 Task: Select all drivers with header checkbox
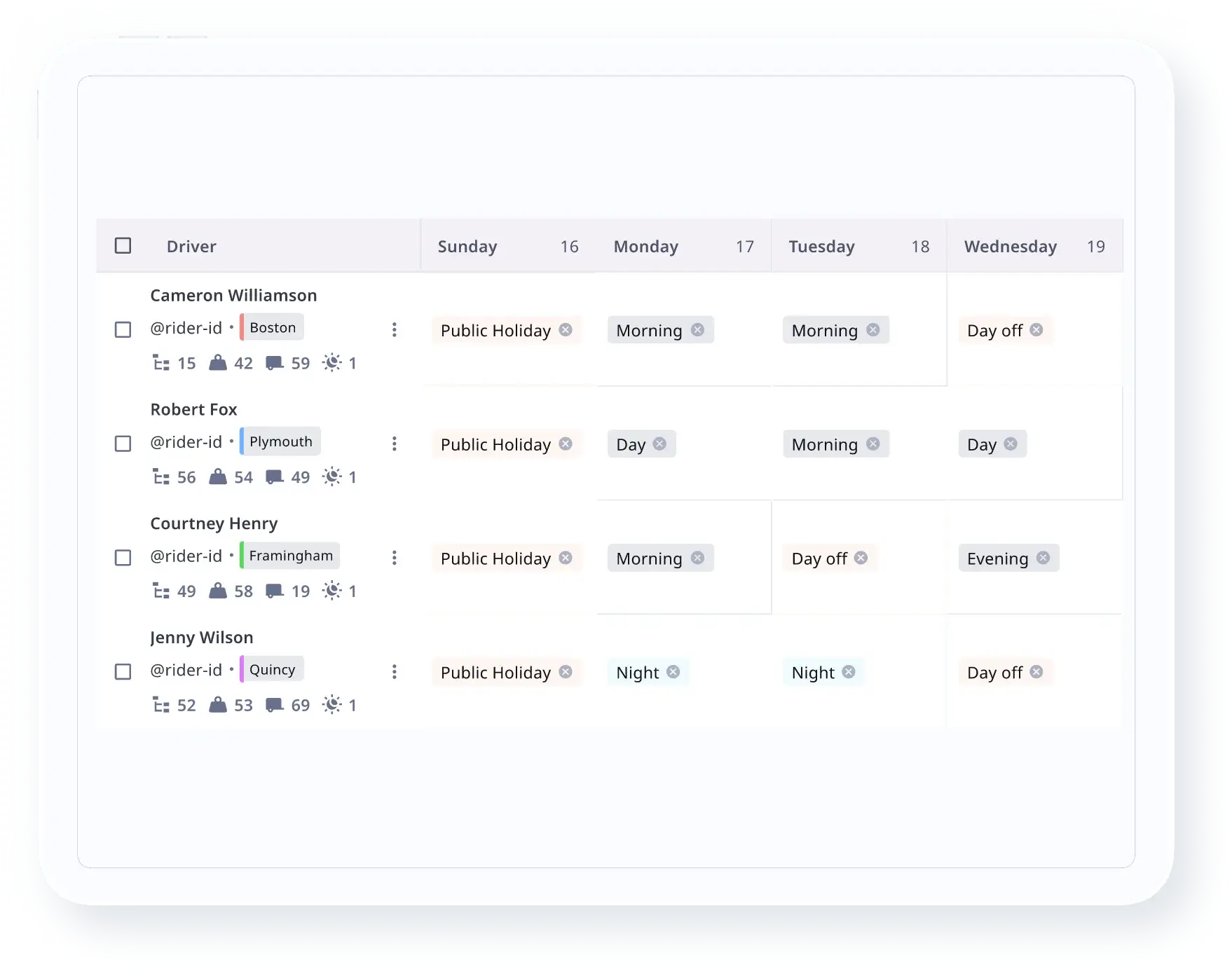tap(123, 246)
